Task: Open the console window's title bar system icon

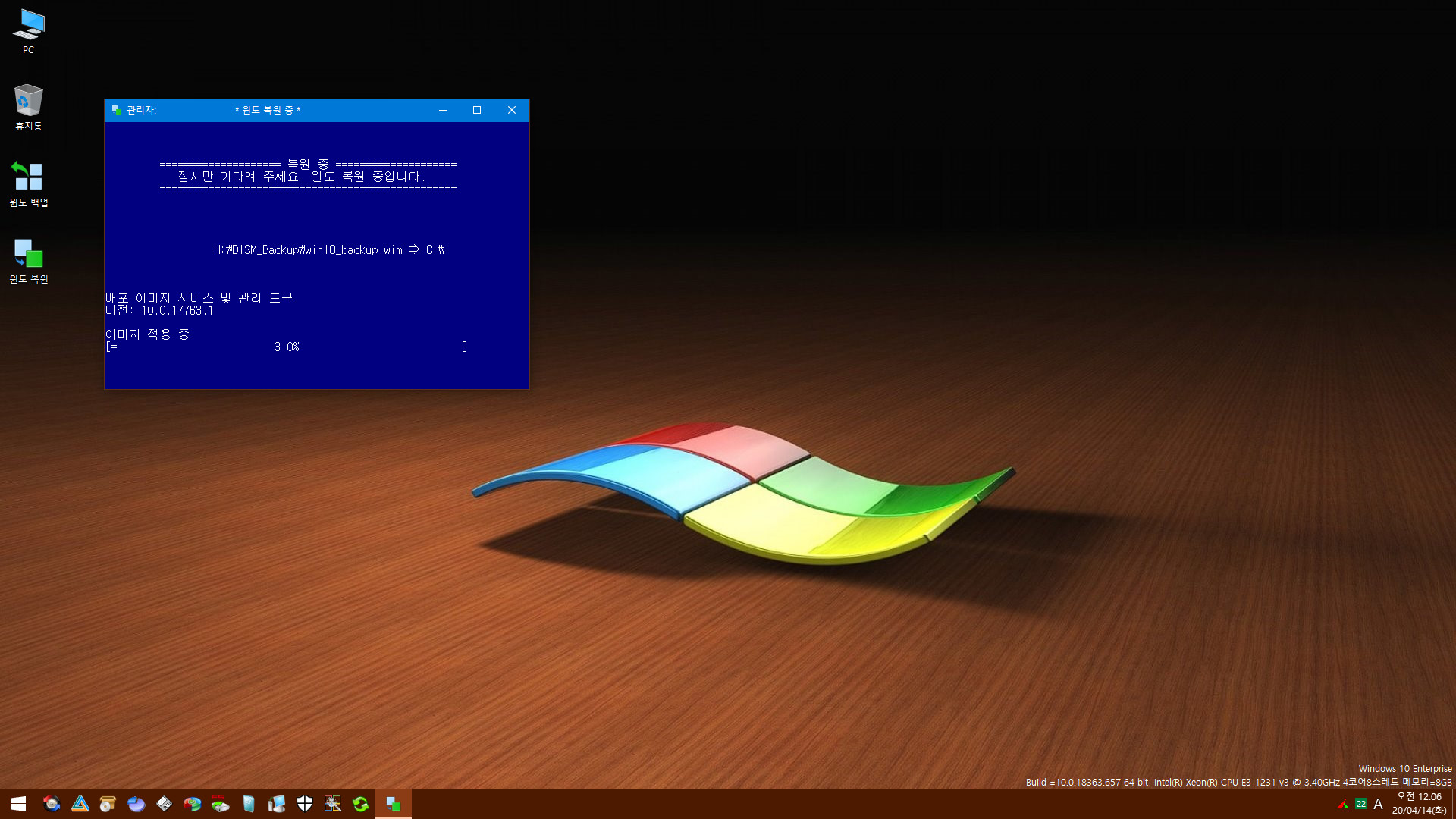Action: pyautogui.click(x=116, y=110)
